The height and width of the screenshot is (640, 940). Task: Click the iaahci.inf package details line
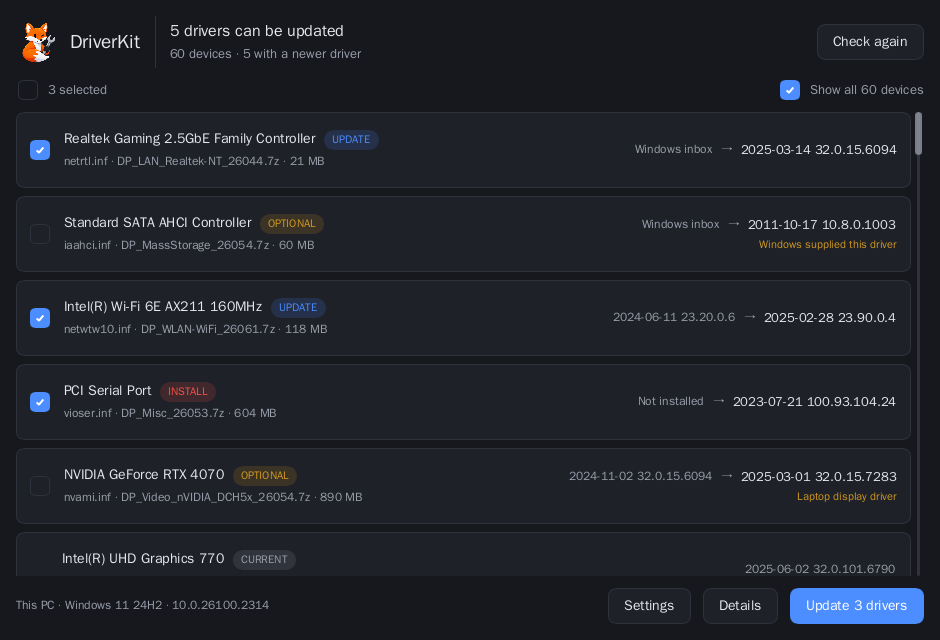pos(189,245)
